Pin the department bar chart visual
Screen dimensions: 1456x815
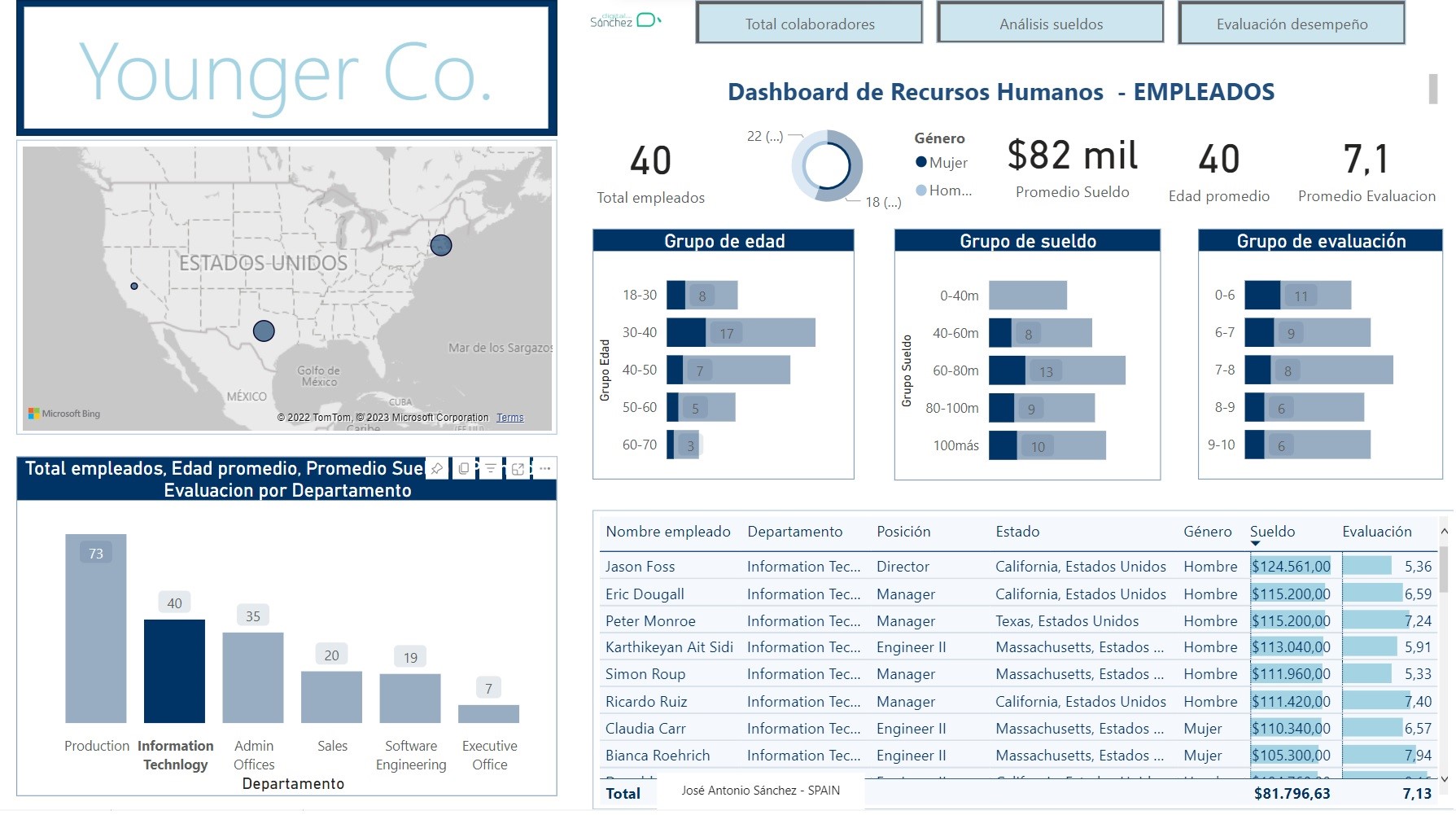click(x=437, y=469)
